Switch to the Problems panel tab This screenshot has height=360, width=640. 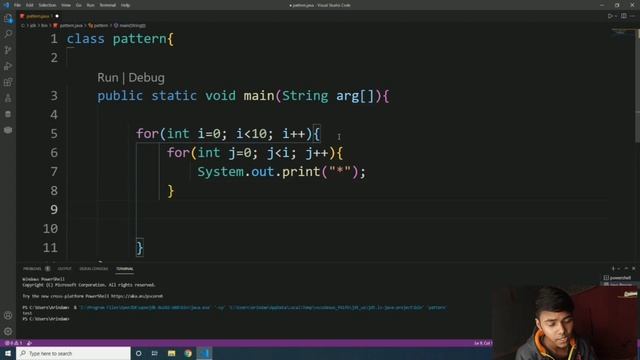coord(32,269)
